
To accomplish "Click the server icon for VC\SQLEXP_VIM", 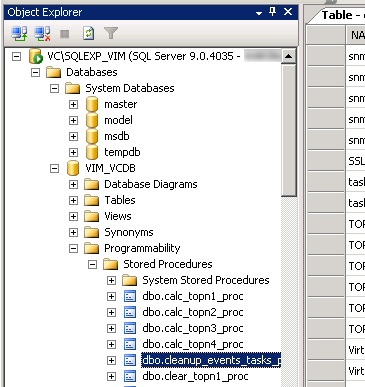I will (x=35, y=56).
